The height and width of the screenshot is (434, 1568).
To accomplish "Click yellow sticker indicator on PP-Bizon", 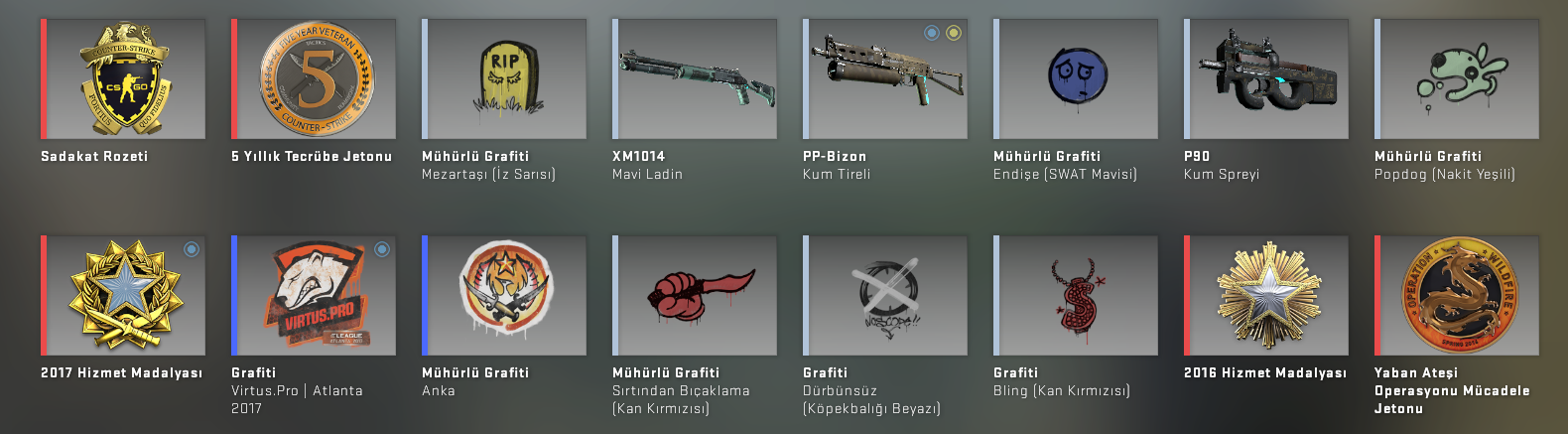I will coord(954,33).
